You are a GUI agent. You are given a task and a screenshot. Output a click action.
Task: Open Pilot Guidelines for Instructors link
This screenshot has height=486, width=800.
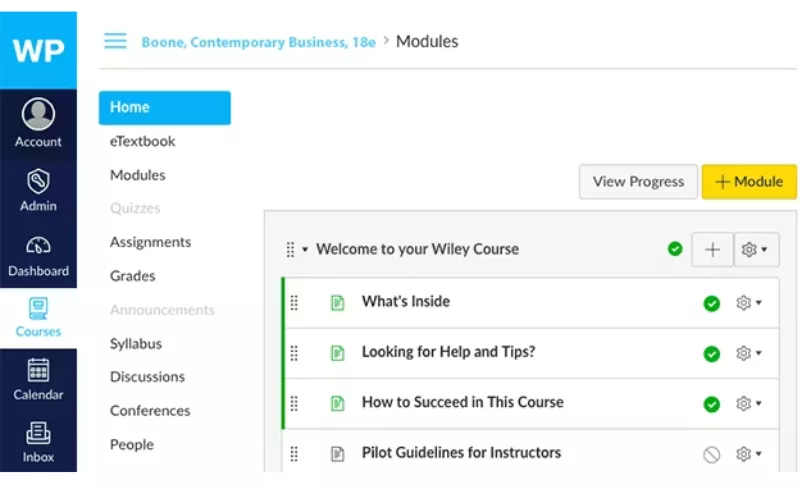461,452
